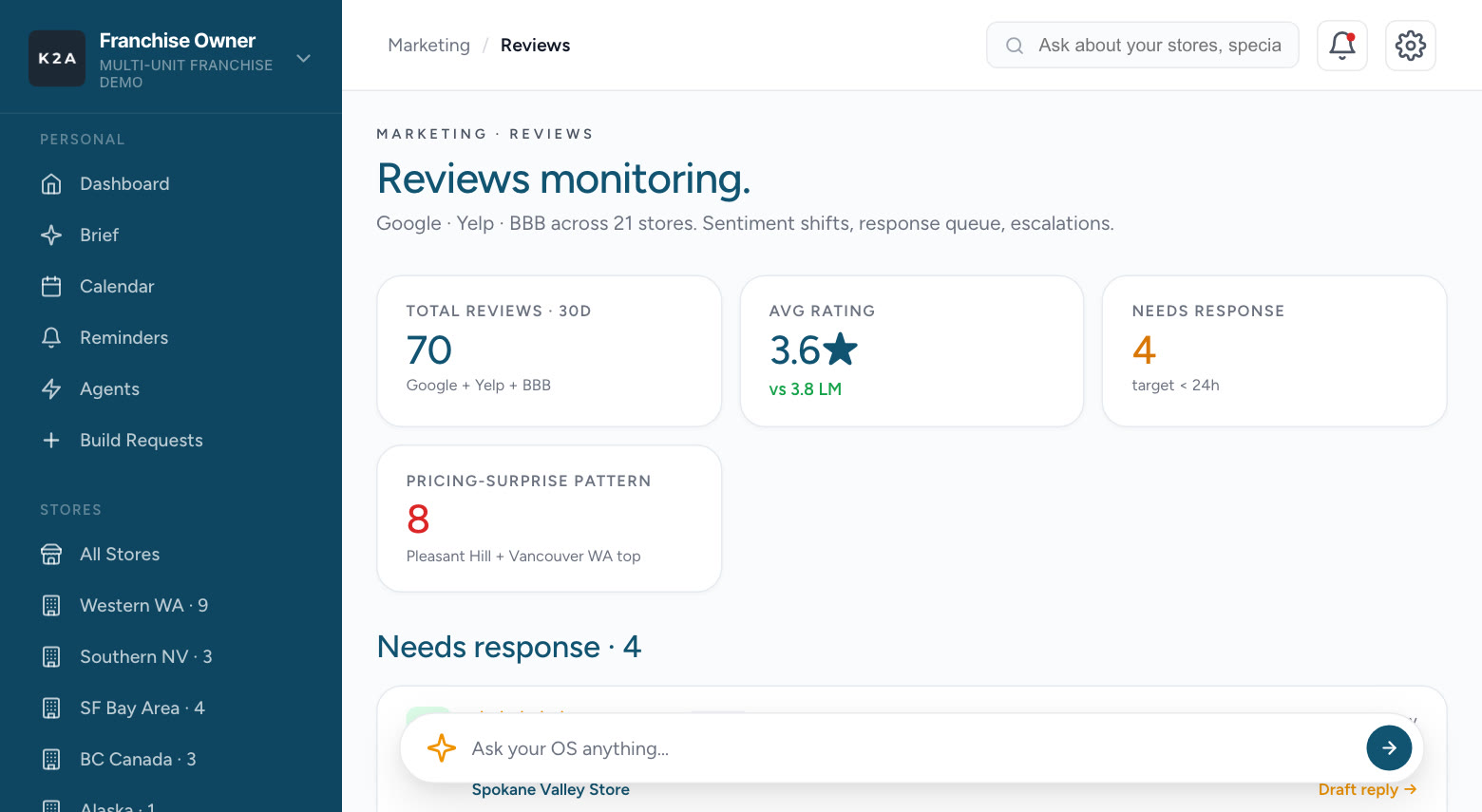Open the Avg Rating 3.6 card
The width and height of the screenshot is (1482, 812).
(912, 351)
